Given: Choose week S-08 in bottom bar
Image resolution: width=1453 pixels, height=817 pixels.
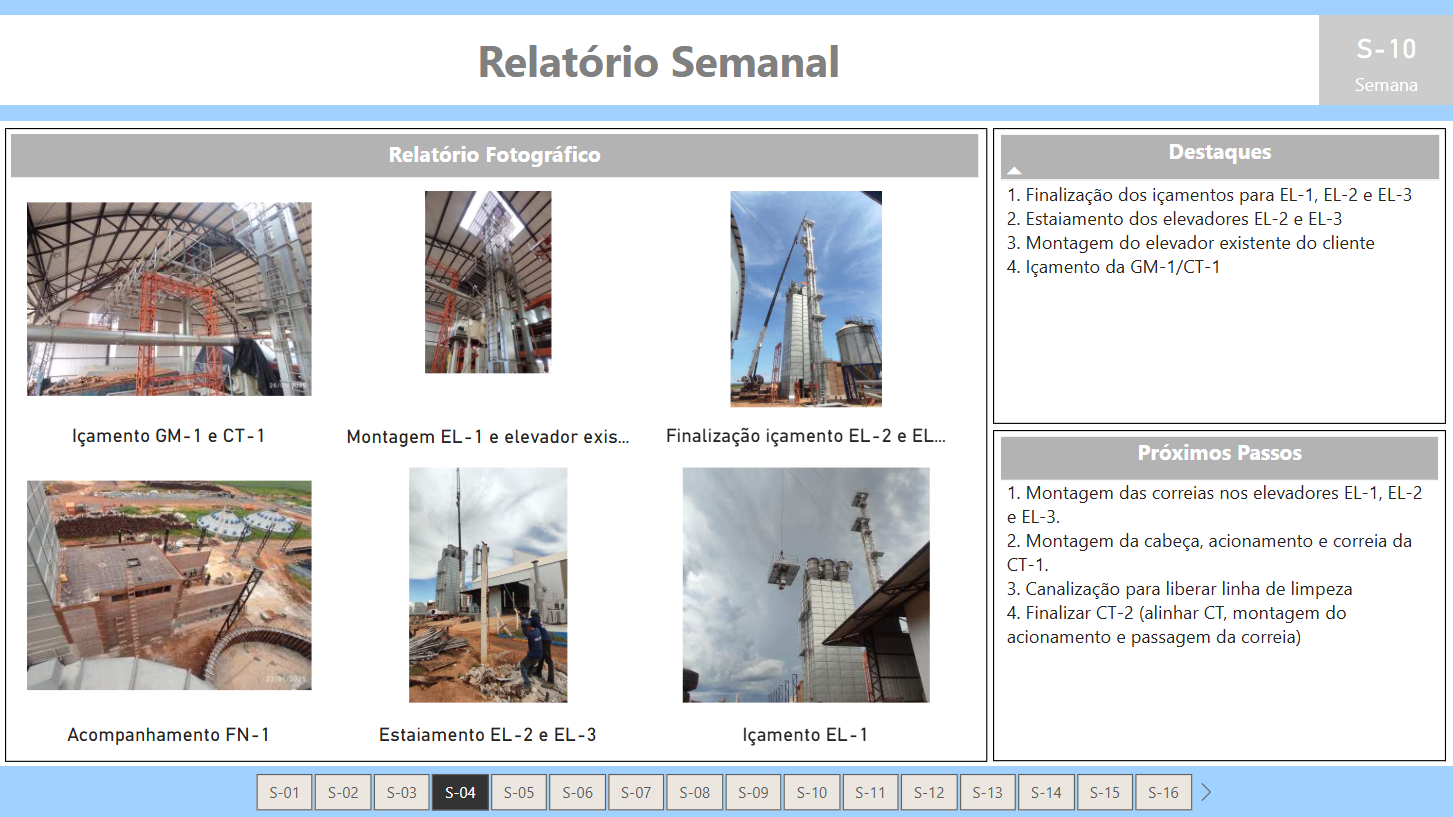Looking at the screenshot, I should click(695, 792).
